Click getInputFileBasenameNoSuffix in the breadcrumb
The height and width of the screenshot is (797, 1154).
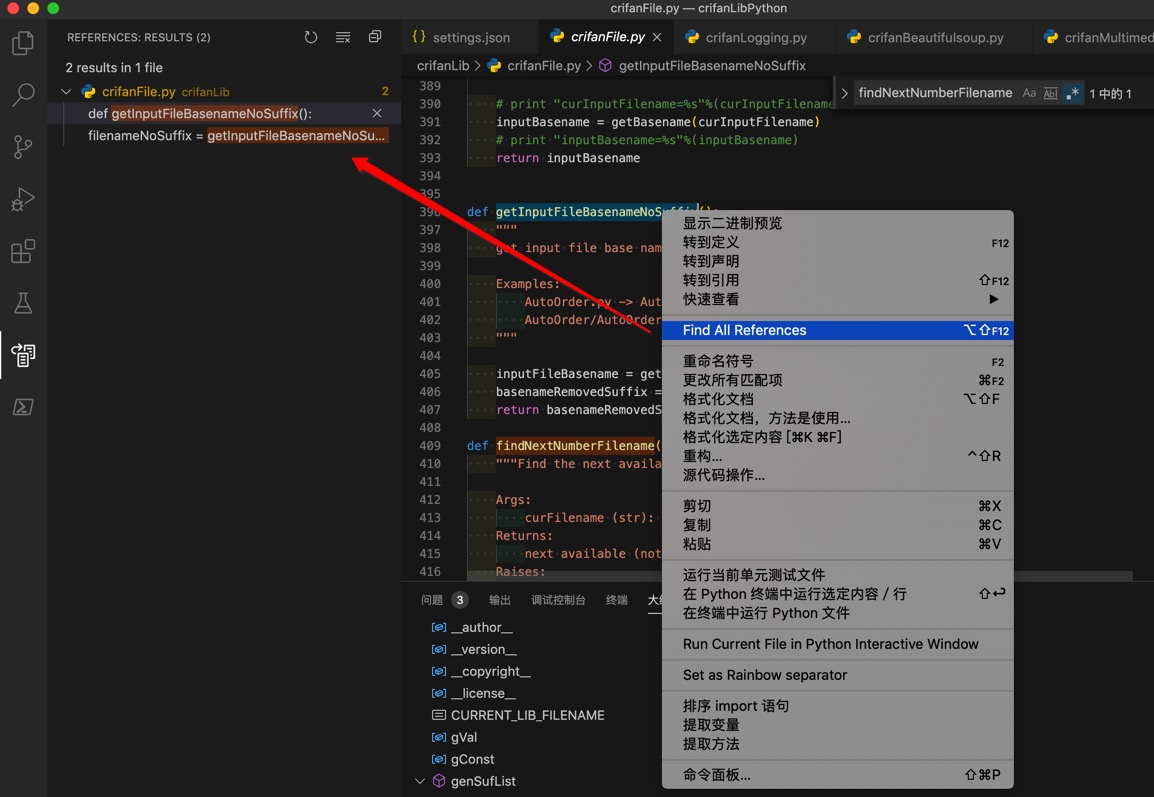pos(712,65)
